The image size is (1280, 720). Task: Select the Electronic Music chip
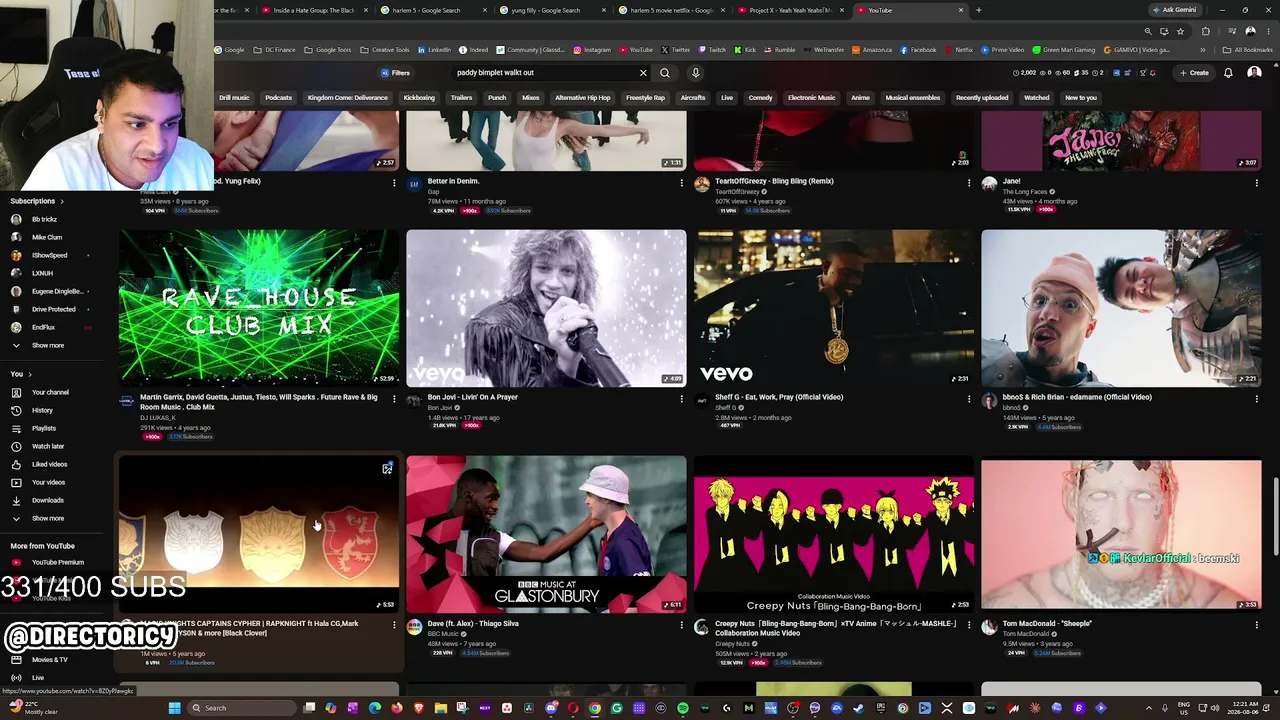(x=811, y=98)
